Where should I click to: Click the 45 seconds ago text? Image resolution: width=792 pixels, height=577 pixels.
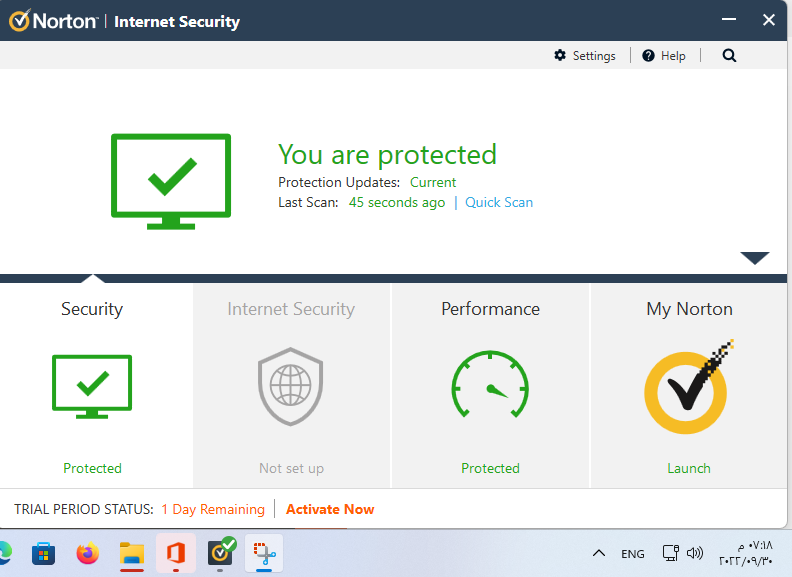coord(397,203)
